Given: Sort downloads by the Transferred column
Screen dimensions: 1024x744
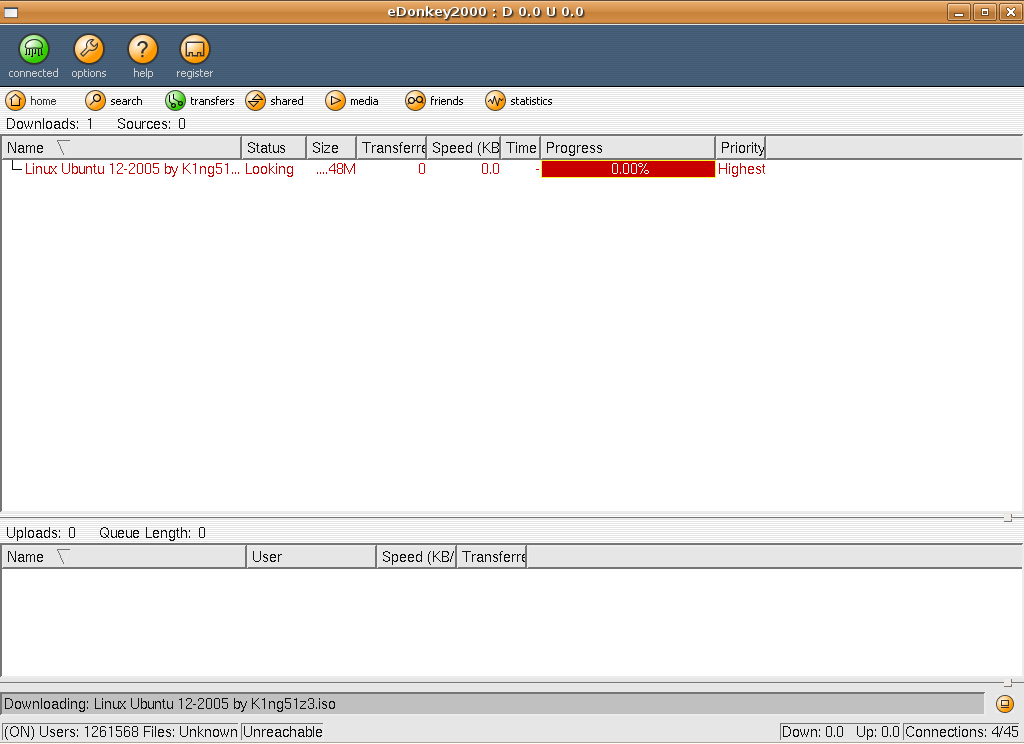Looking at the screenshot, I should (x=392, y=148).
